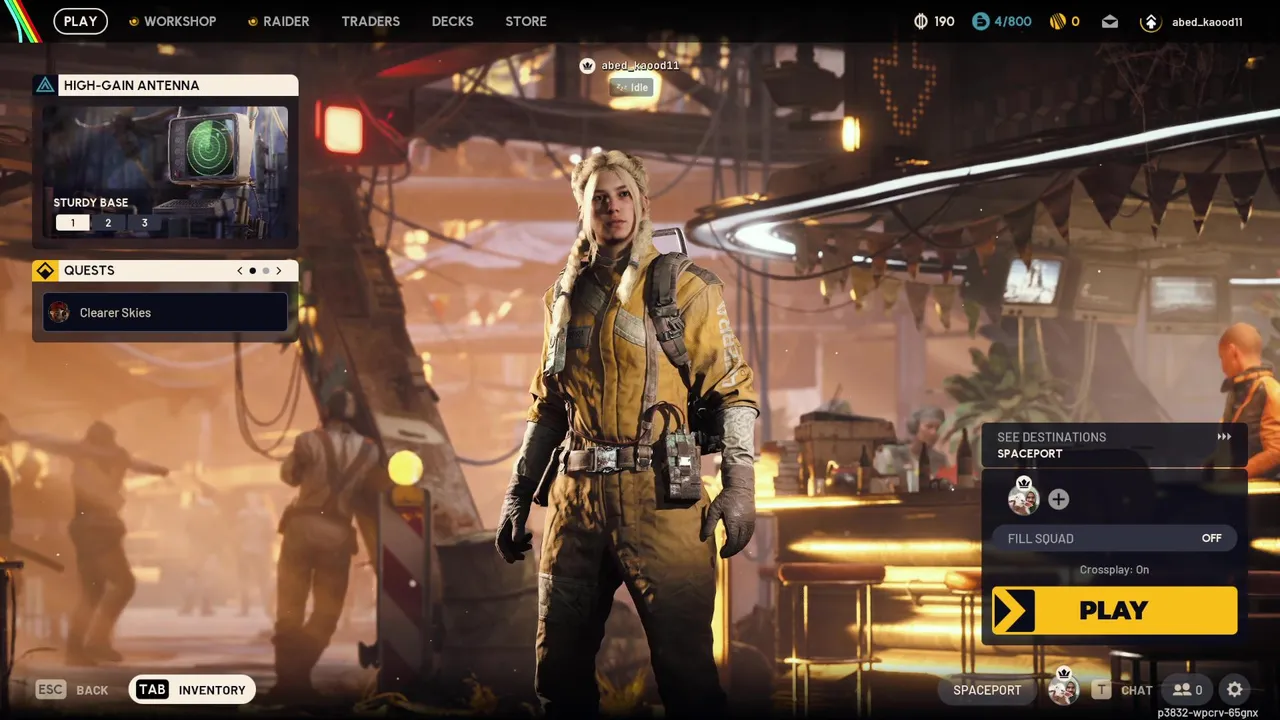Open See Destinations Spaceport selector

[1114, 445]
